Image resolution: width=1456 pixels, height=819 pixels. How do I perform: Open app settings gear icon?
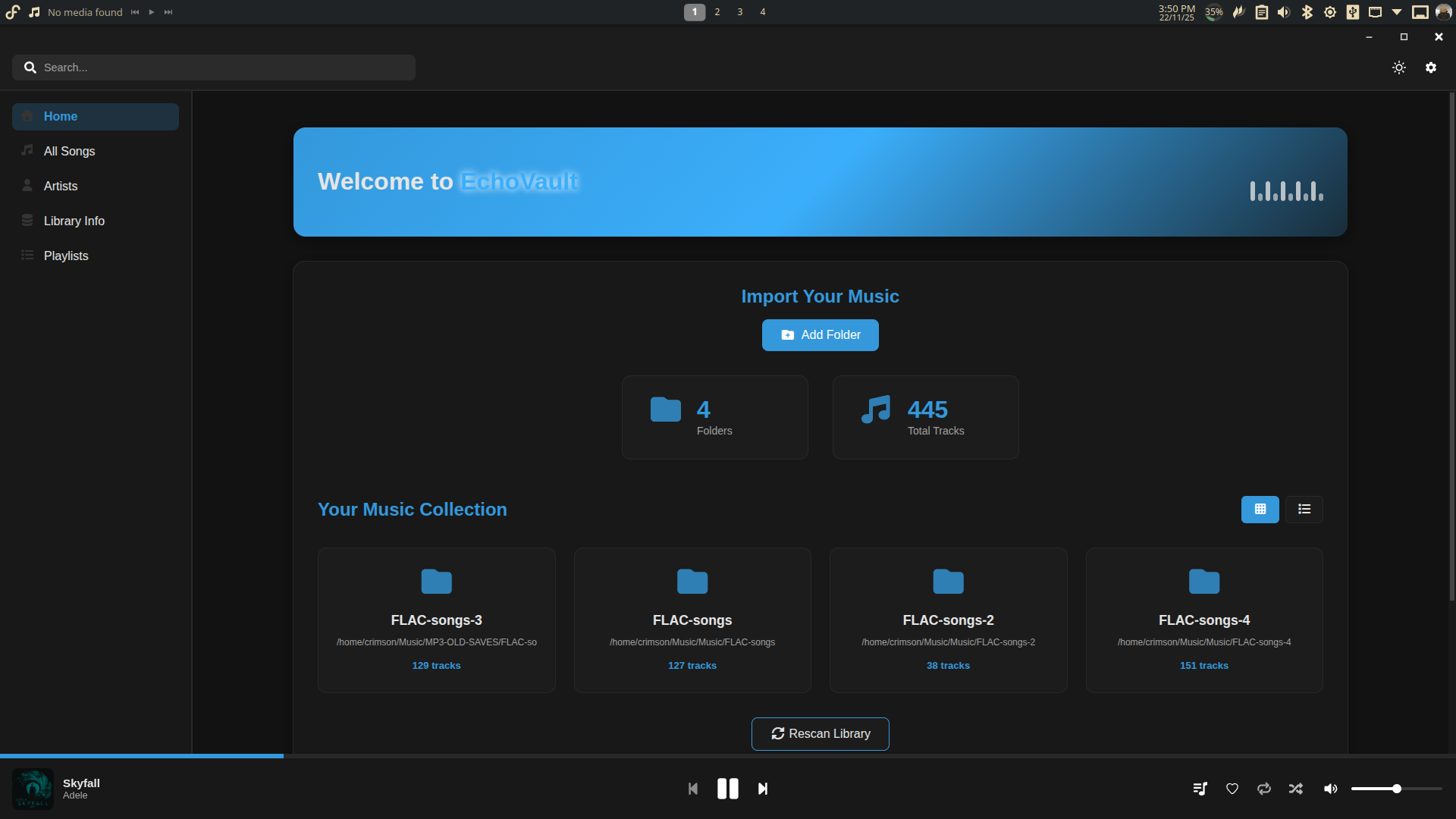[x=1431, y=67]
